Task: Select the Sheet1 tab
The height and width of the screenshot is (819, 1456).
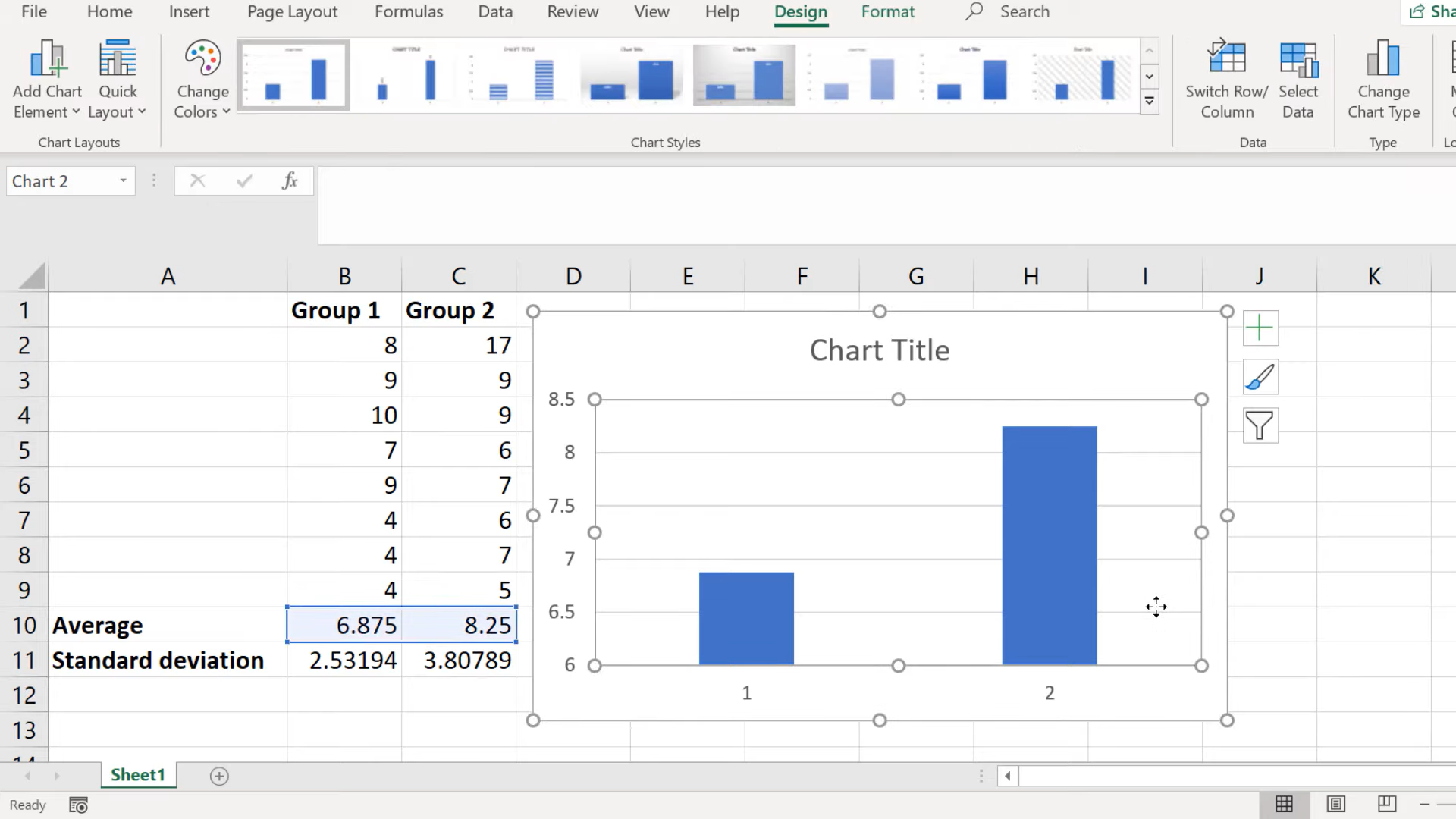Action: (138, 775)
